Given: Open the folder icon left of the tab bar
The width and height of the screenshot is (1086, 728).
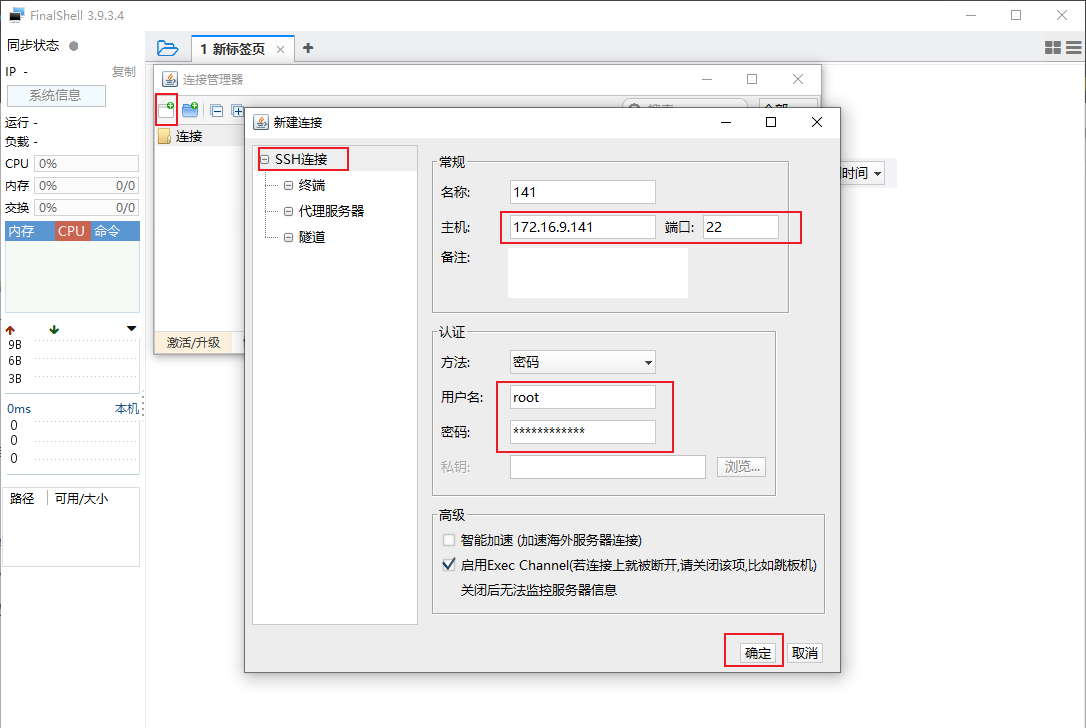Looking at the screenshot, I should click(167, 47).
